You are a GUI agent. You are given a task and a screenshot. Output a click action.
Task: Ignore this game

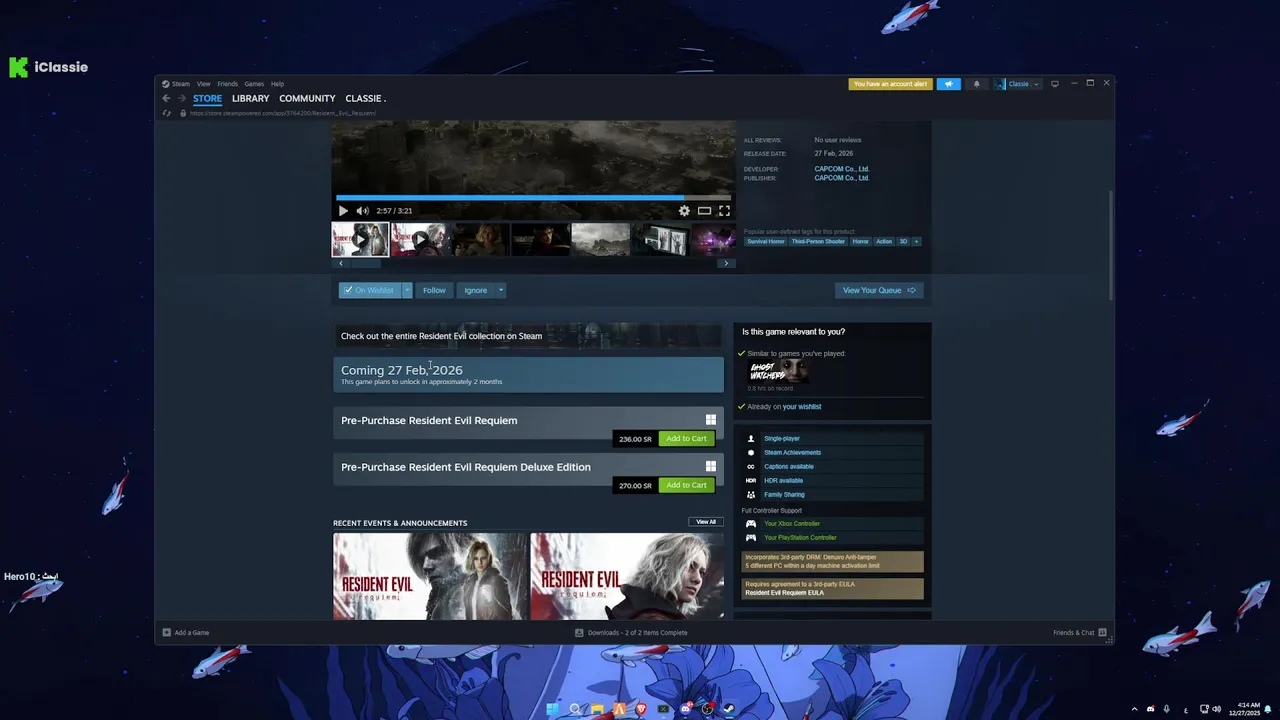(x=475, y=290)
